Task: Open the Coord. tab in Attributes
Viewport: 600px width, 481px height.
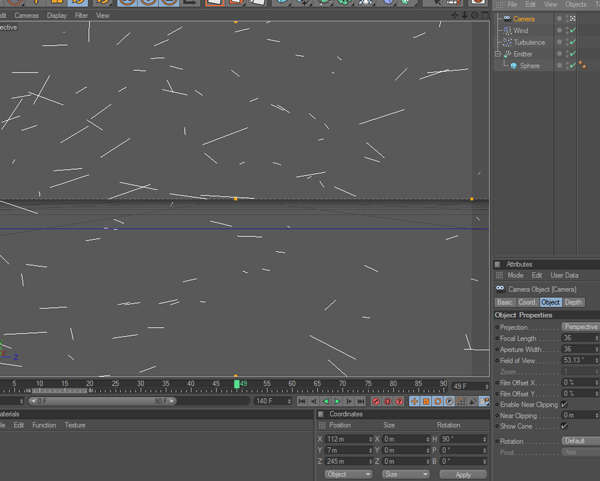Action: tap(527, 302)
